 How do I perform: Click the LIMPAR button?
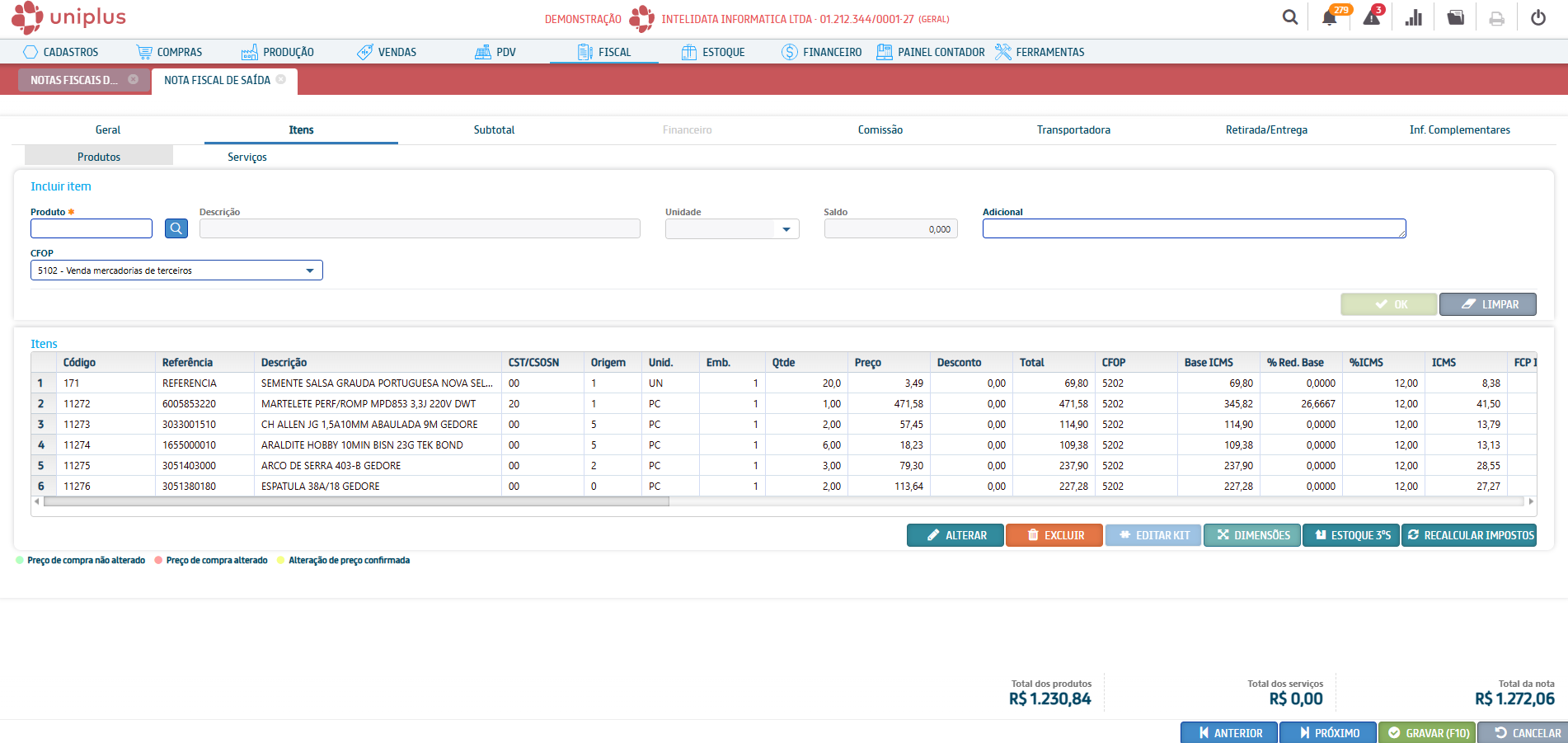point(1488,304)
